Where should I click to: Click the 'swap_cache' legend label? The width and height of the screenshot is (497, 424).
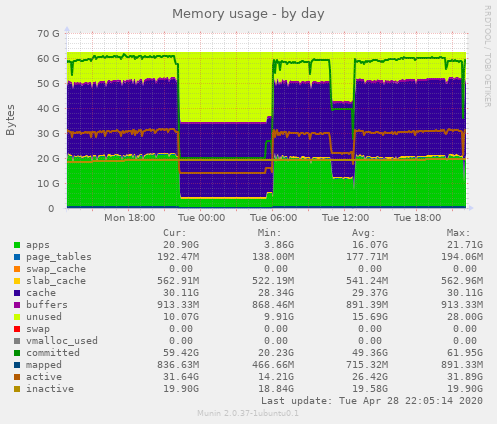(56, 269)
